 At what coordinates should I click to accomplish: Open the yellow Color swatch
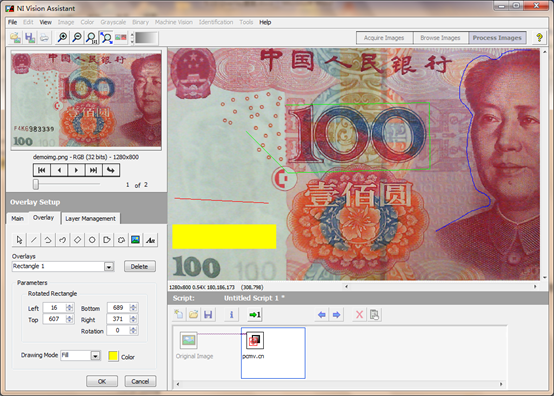click(113, 356)
